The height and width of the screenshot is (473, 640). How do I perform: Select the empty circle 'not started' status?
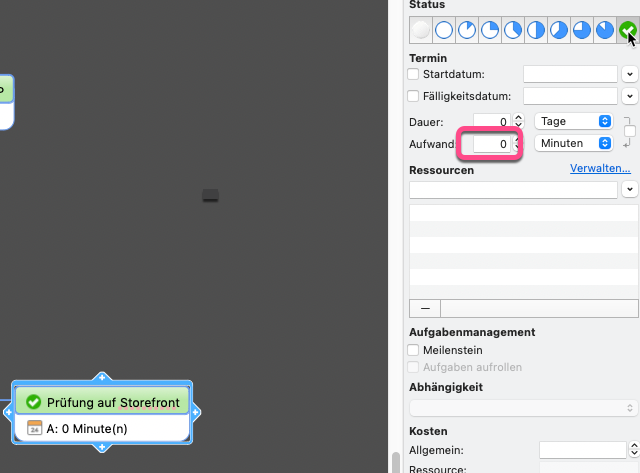pyautogui.click(x=444, y=30)
